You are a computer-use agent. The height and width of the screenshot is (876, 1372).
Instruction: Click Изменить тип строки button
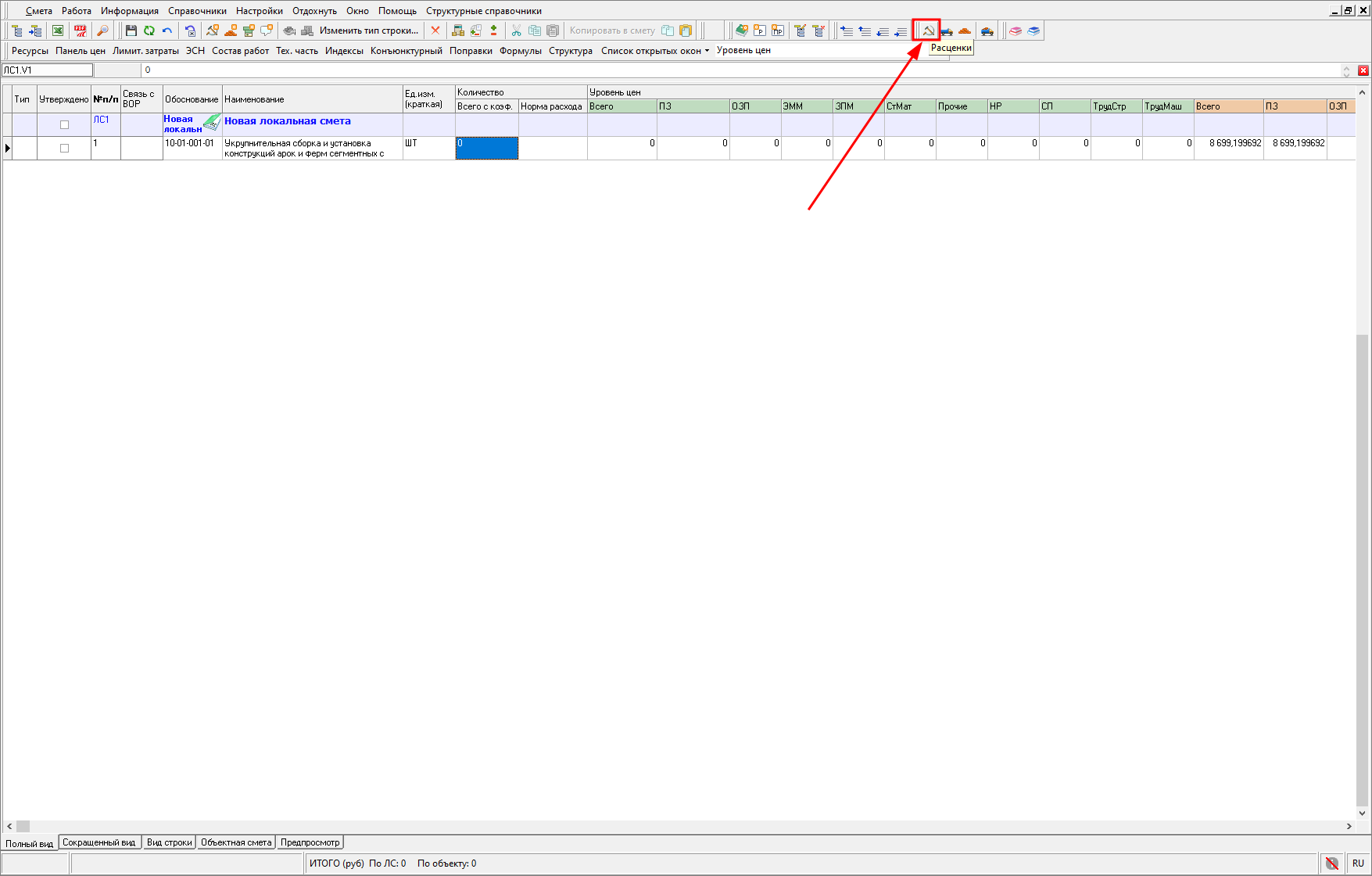point(368,31)
